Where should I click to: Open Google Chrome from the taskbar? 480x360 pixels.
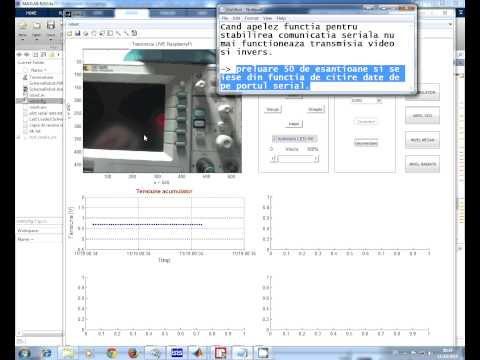click(x=112, y=353)
